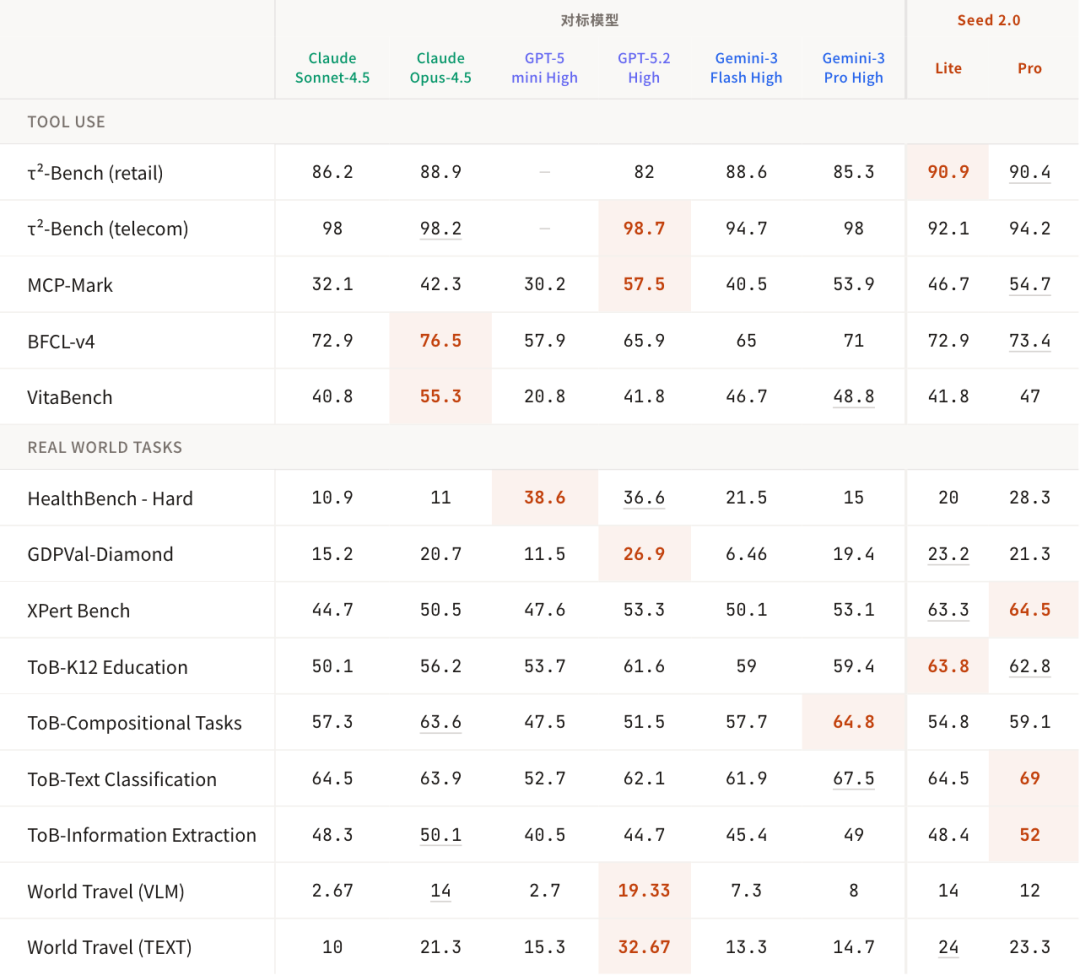The width and height of the screenshot is (1080, 975).
Task: Select the 对标模型 group header
Action: click(x=590, y=21)
